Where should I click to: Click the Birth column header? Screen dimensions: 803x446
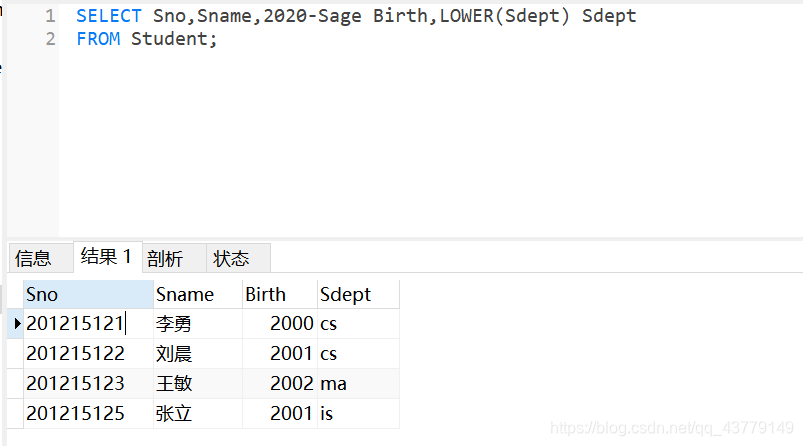coord(280,294)
